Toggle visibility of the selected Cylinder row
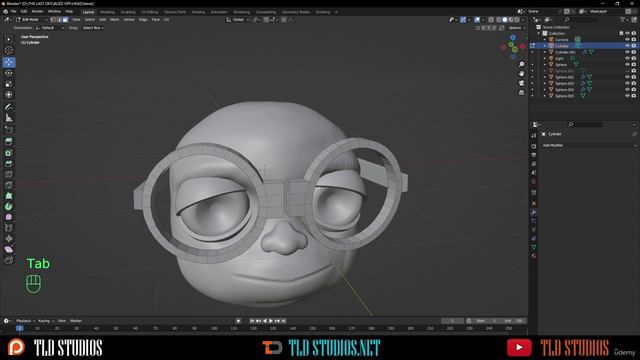This screenshot has height=360, width=640. (627, 46)
